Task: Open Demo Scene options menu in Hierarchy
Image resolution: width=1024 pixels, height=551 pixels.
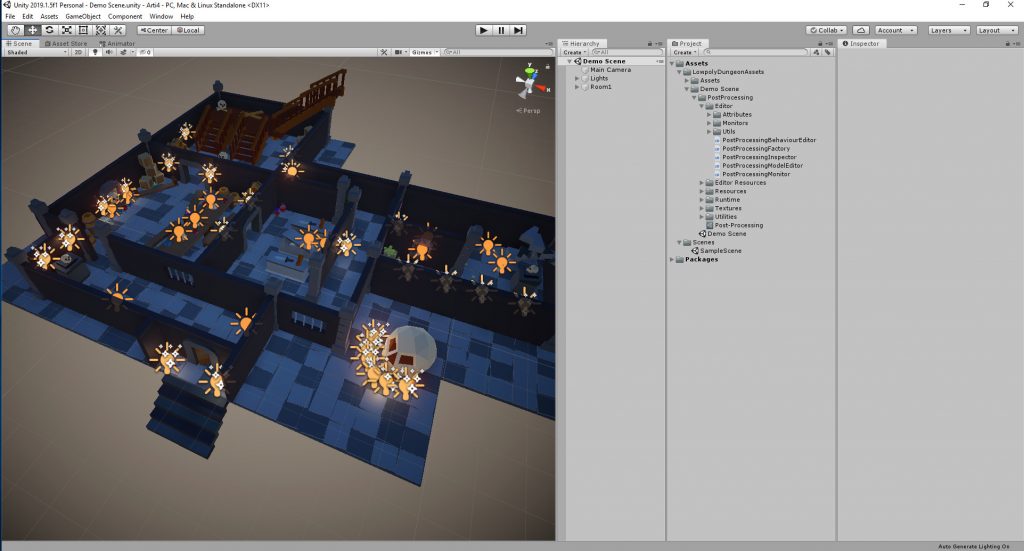Action: [x=660, y=61]
